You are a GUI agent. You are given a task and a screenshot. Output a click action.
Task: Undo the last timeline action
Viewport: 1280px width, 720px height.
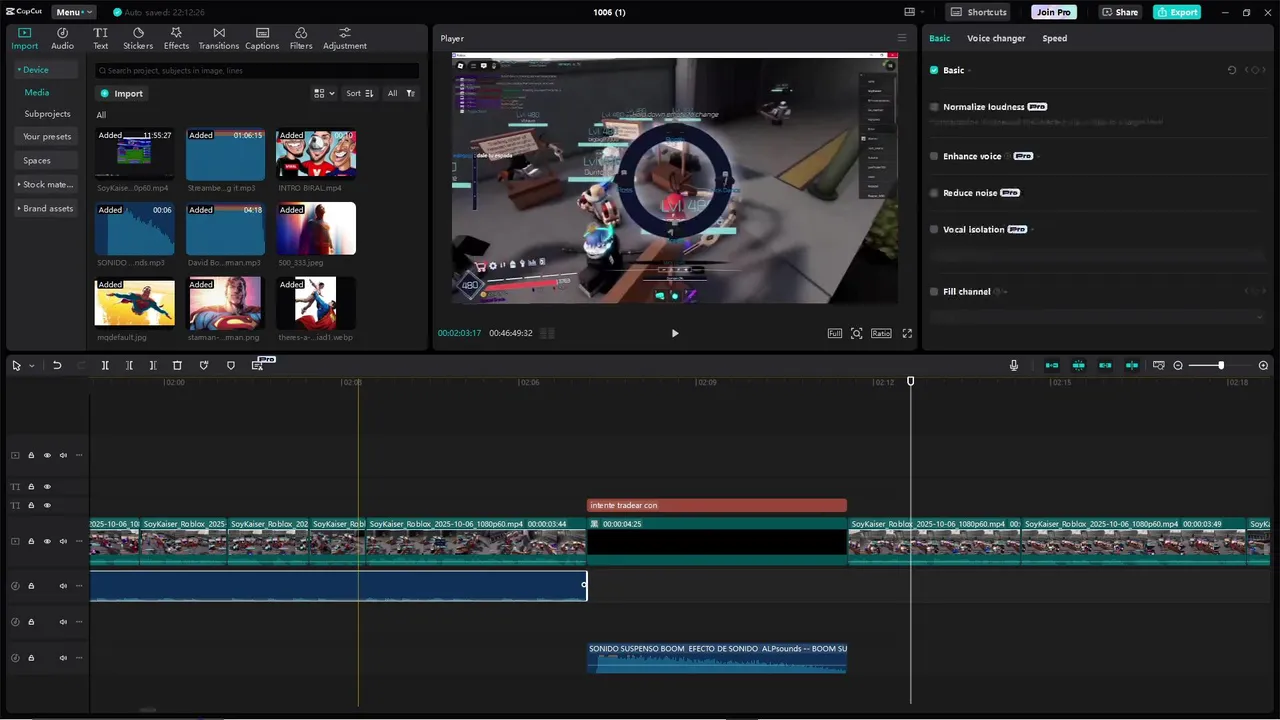[x=57, y=365]
